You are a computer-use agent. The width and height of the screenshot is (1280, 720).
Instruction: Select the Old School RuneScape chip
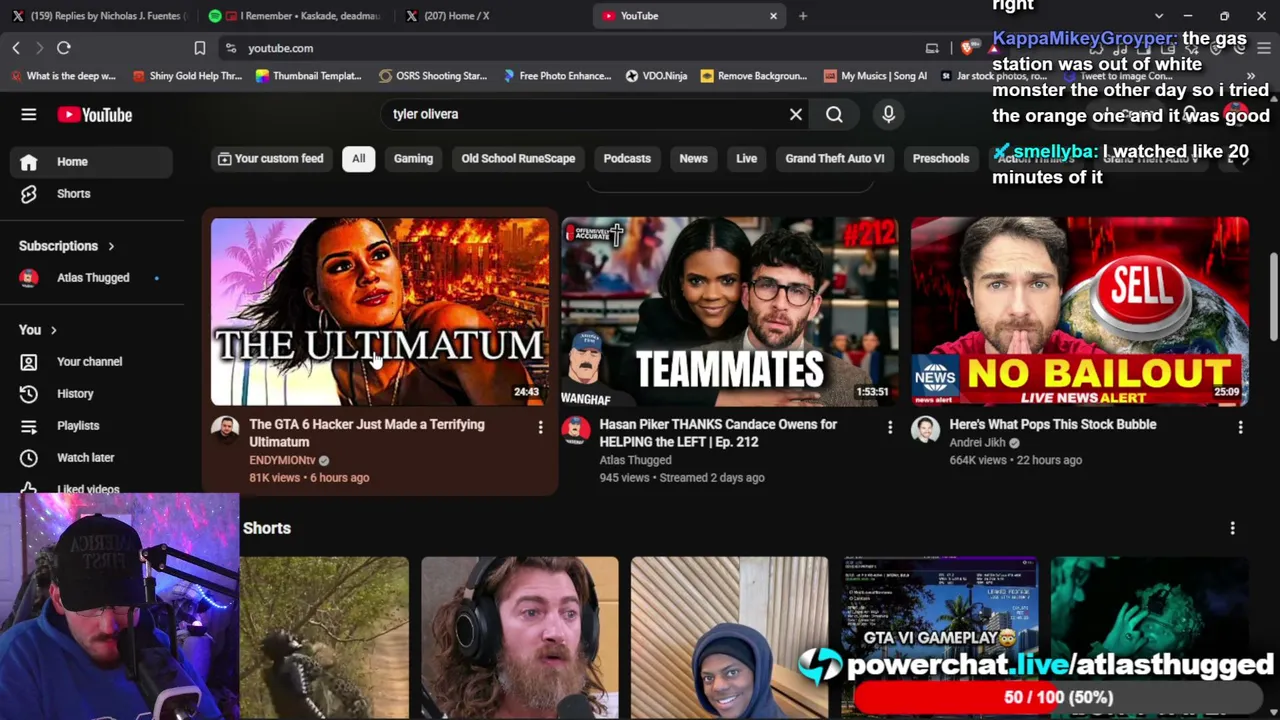tap(518, 159)
